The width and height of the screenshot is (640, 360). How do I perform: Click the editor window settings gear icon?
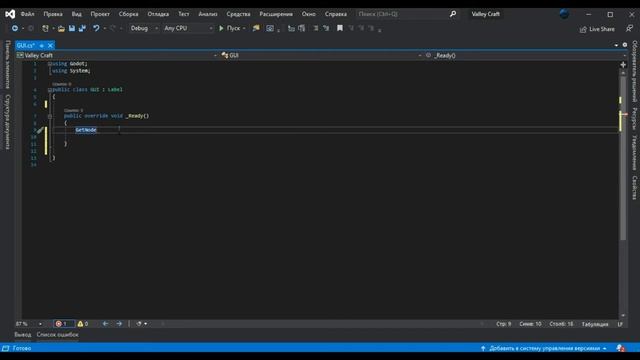coord(624,45)
